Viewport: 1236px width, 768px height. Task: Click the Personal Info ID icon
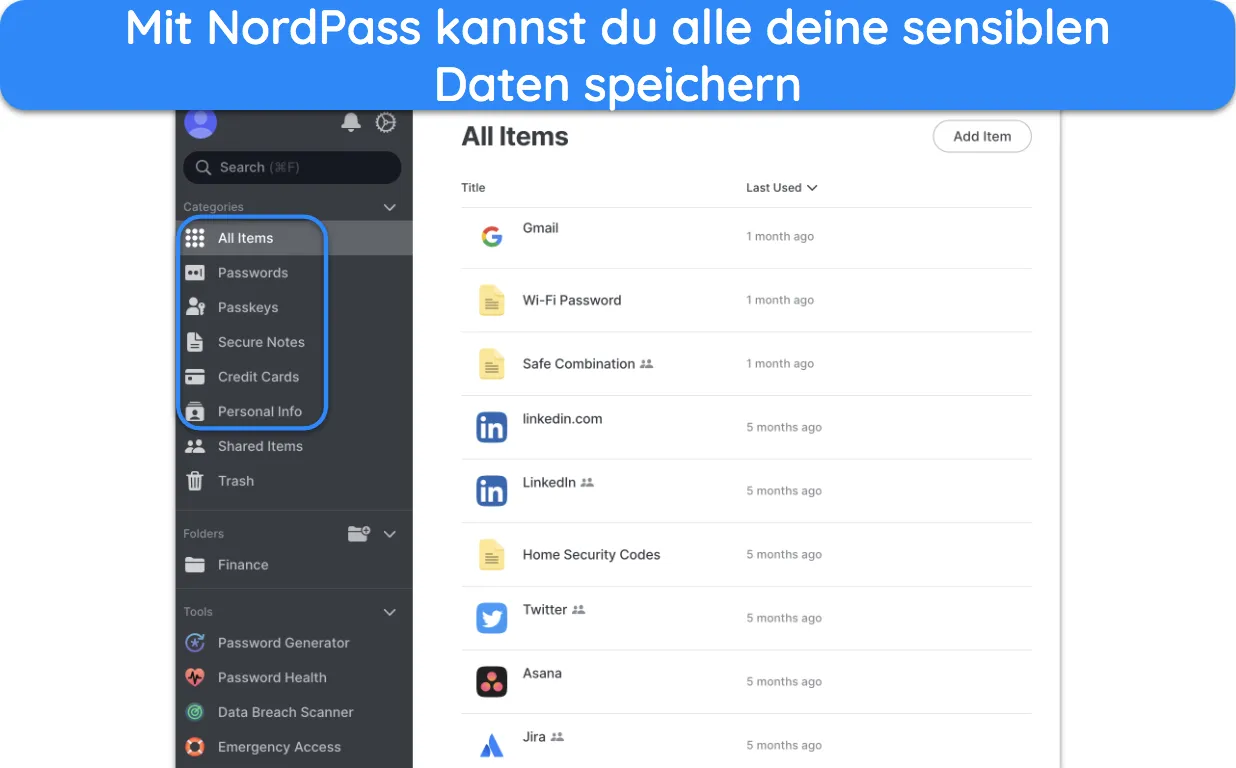195,411
